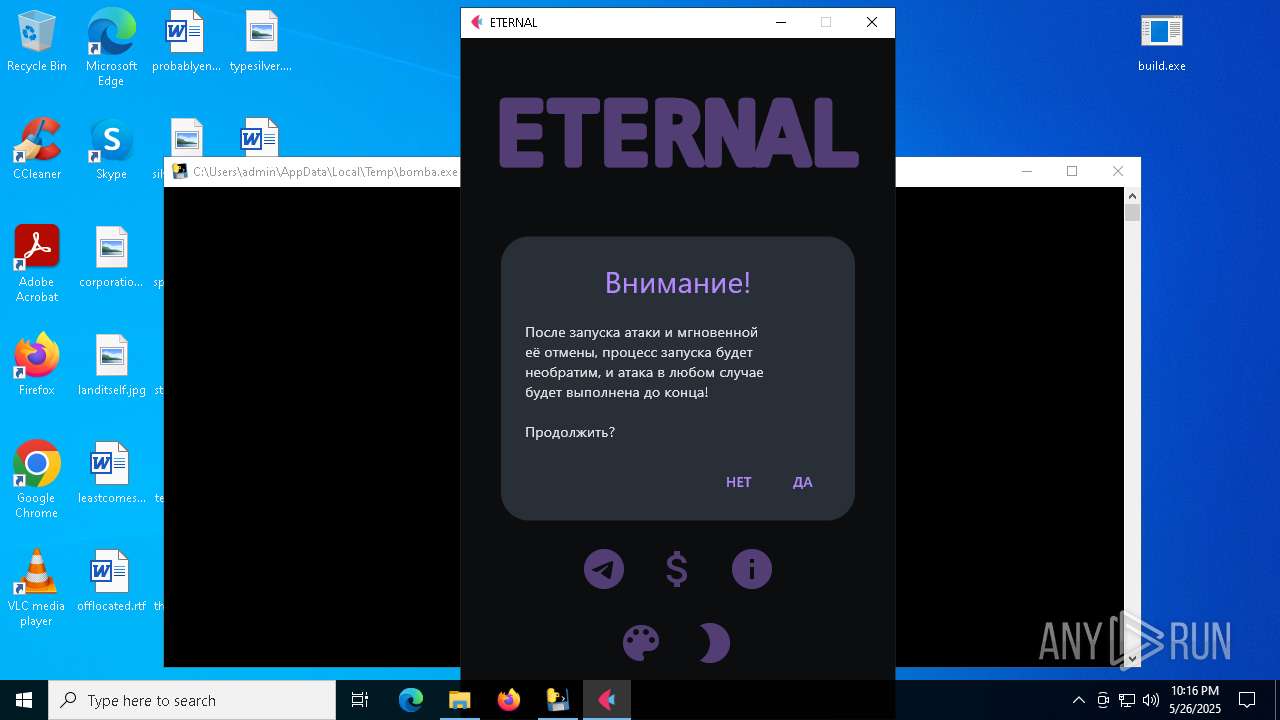Maximize the bomba.exe console window
1280x720 pixels.
1072,171
